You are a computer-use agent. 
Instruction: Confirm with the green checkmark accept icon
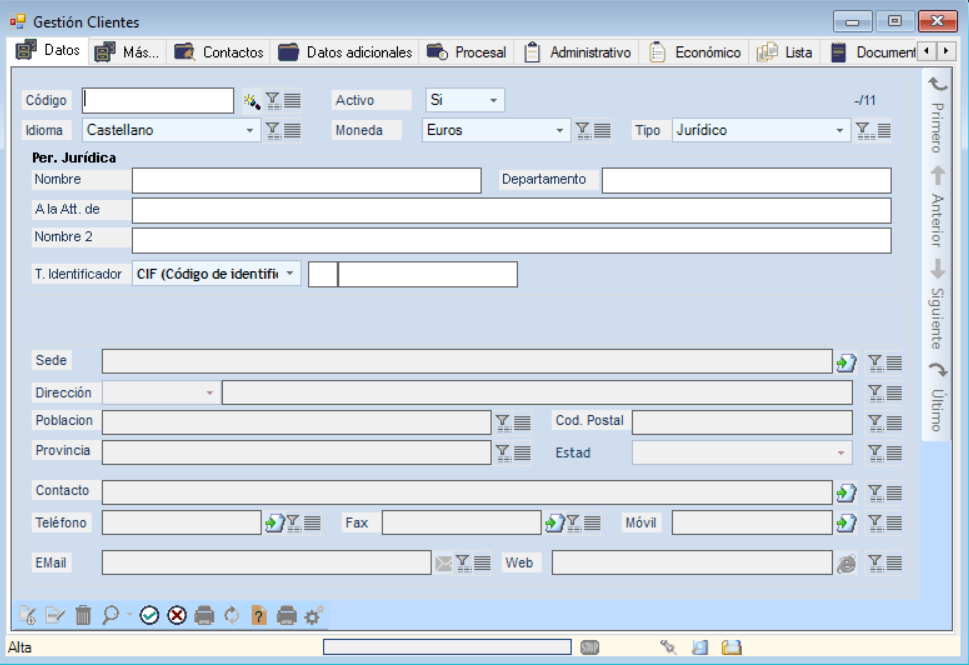pos(150,615)
